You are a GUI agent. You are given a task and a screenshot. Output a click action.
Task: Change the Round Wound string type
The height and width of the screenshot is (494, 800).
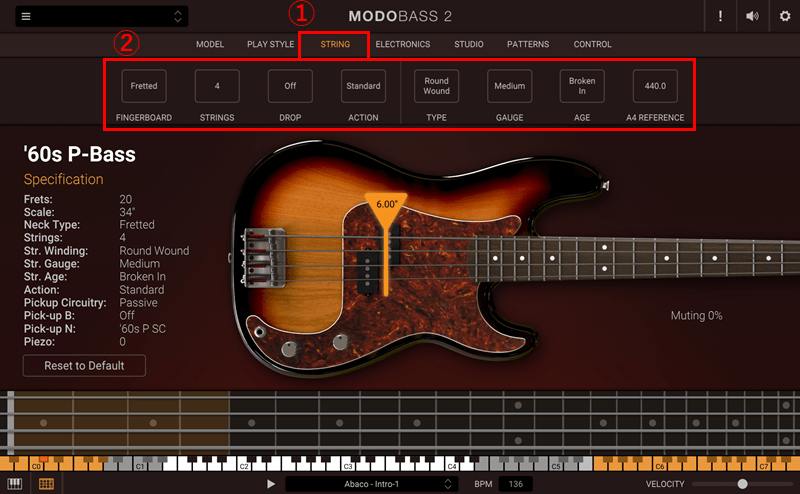pos(436,86)
